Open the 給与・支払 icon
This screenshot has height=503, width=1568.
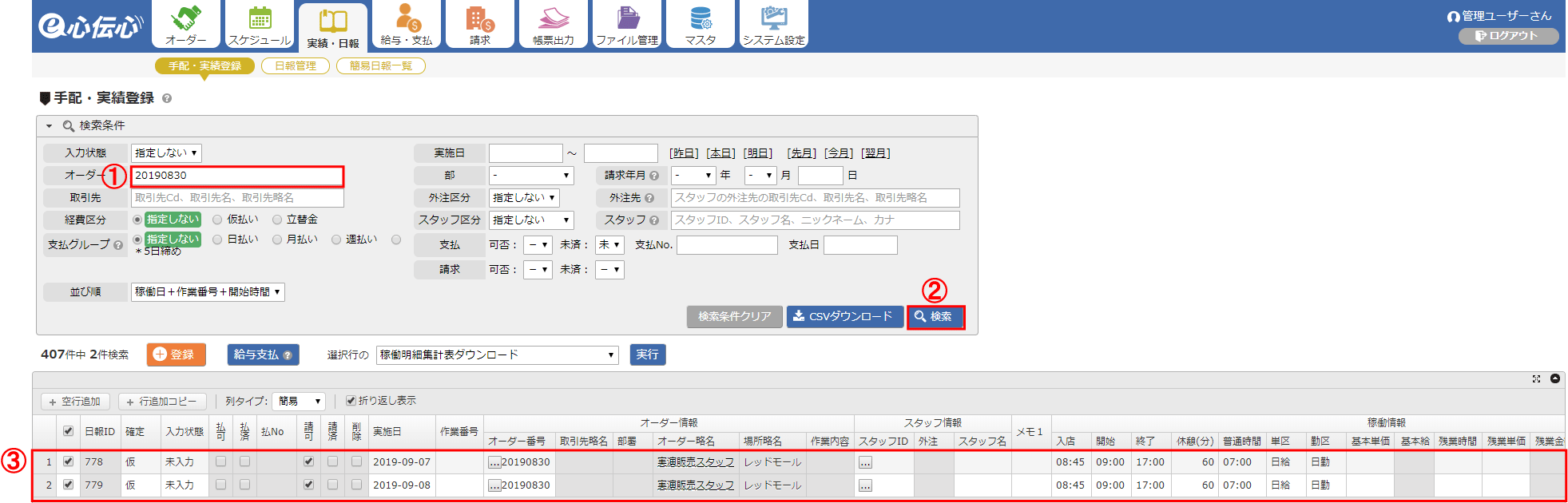tap(407, 24)
